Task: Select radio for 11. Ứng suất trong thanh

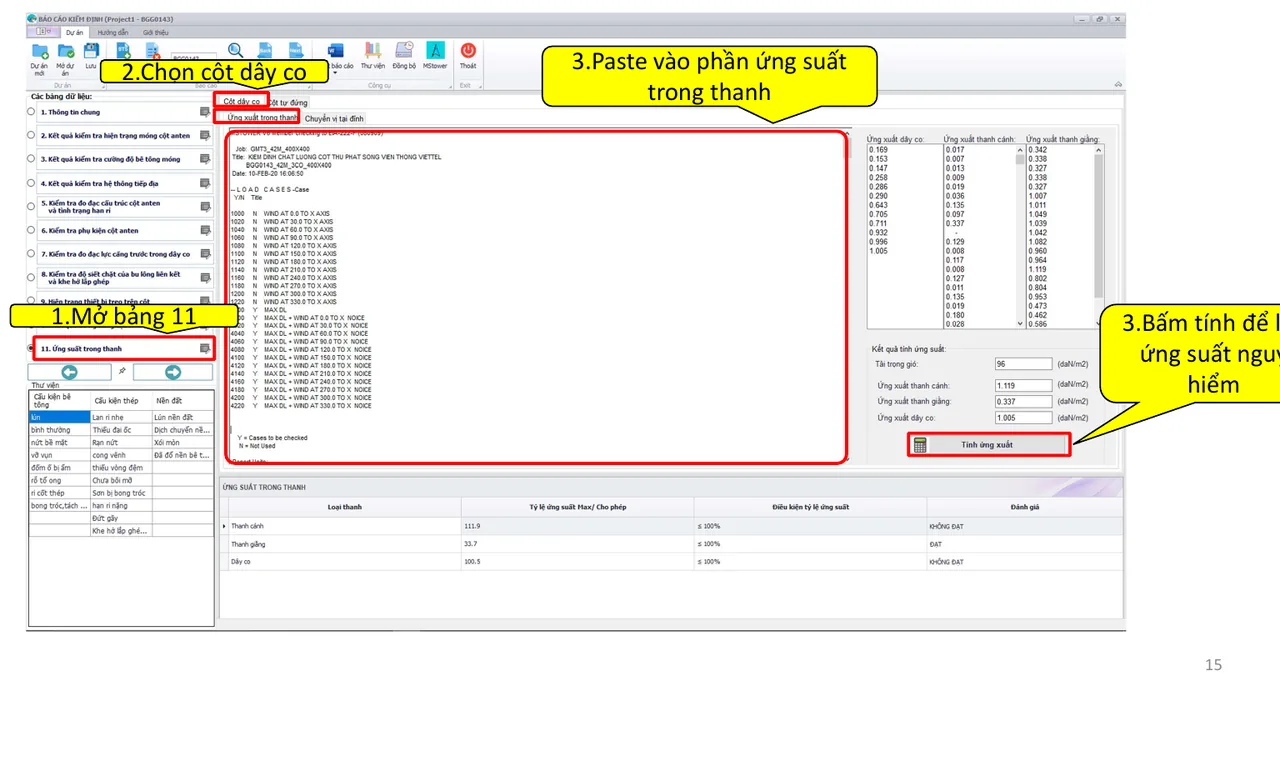Action: pyautogui.click(x=32, y=349)
